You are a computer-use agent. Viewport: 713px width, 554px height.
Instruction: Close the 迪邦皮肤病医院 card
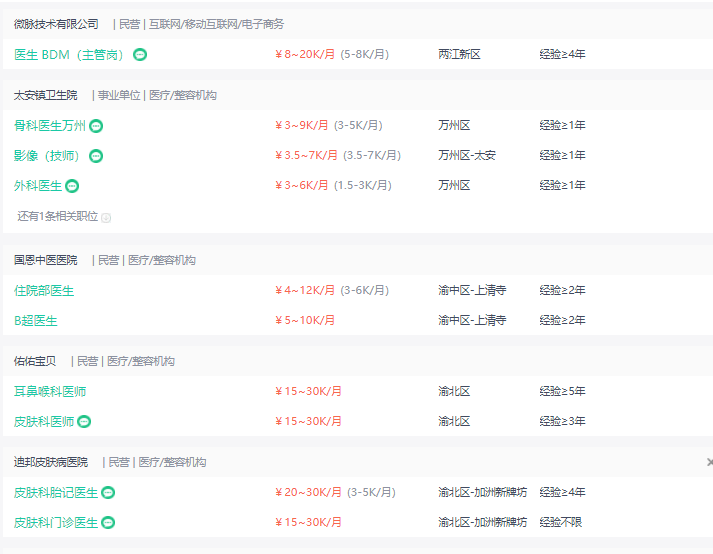(x=709, y=462)
